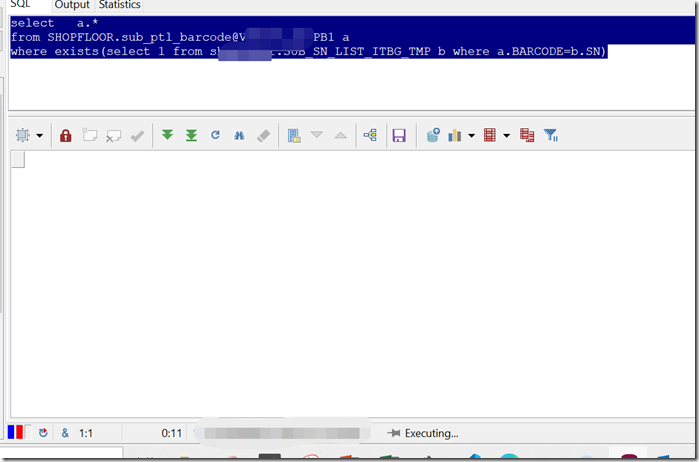
Task: Click the red padlock edit data icon
Action: click(x=66, y=135)
